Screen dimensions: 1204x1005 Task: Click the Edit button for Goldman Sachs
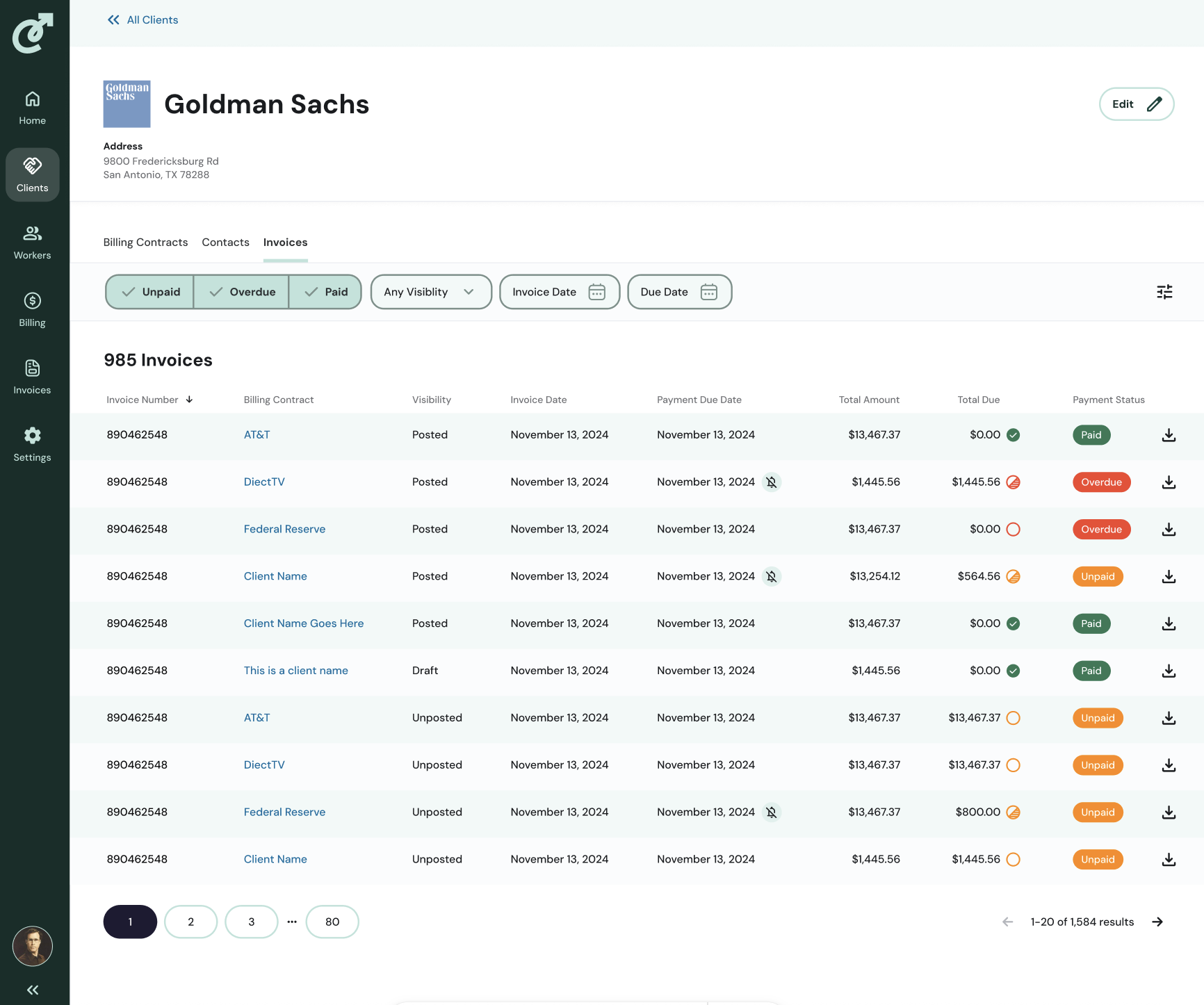[1136, 104]
